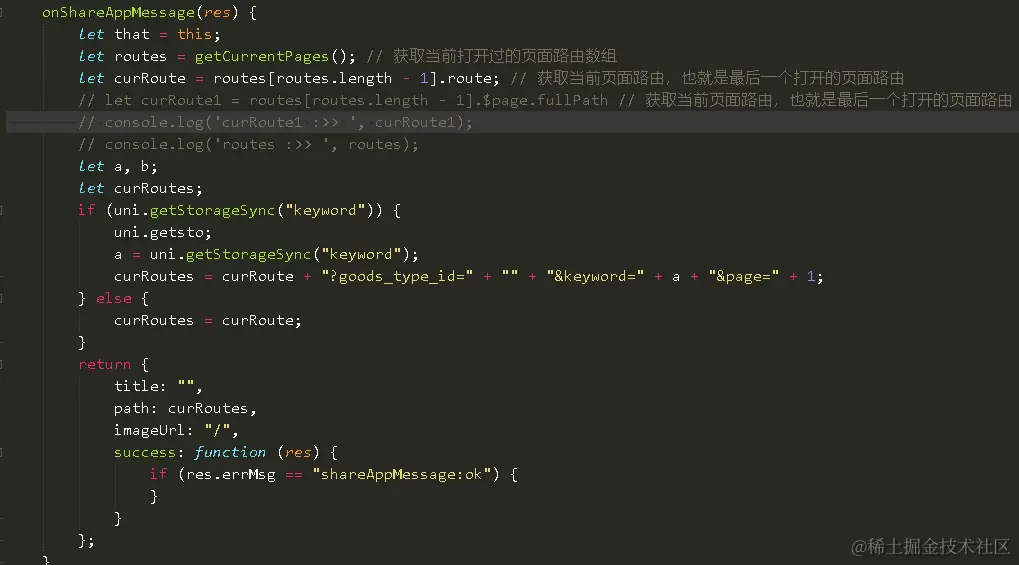Click 'routes' in the 'let routes' declaration
1019x565 pixels.
click(x=140, y=57)
